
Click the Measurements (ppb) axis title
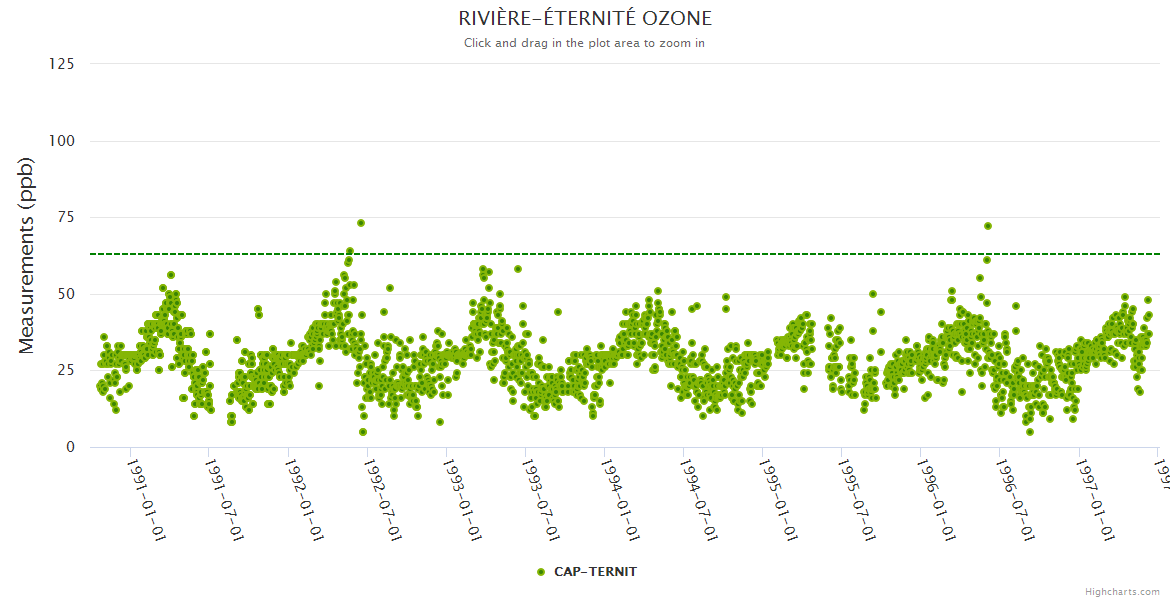(27, 255)
